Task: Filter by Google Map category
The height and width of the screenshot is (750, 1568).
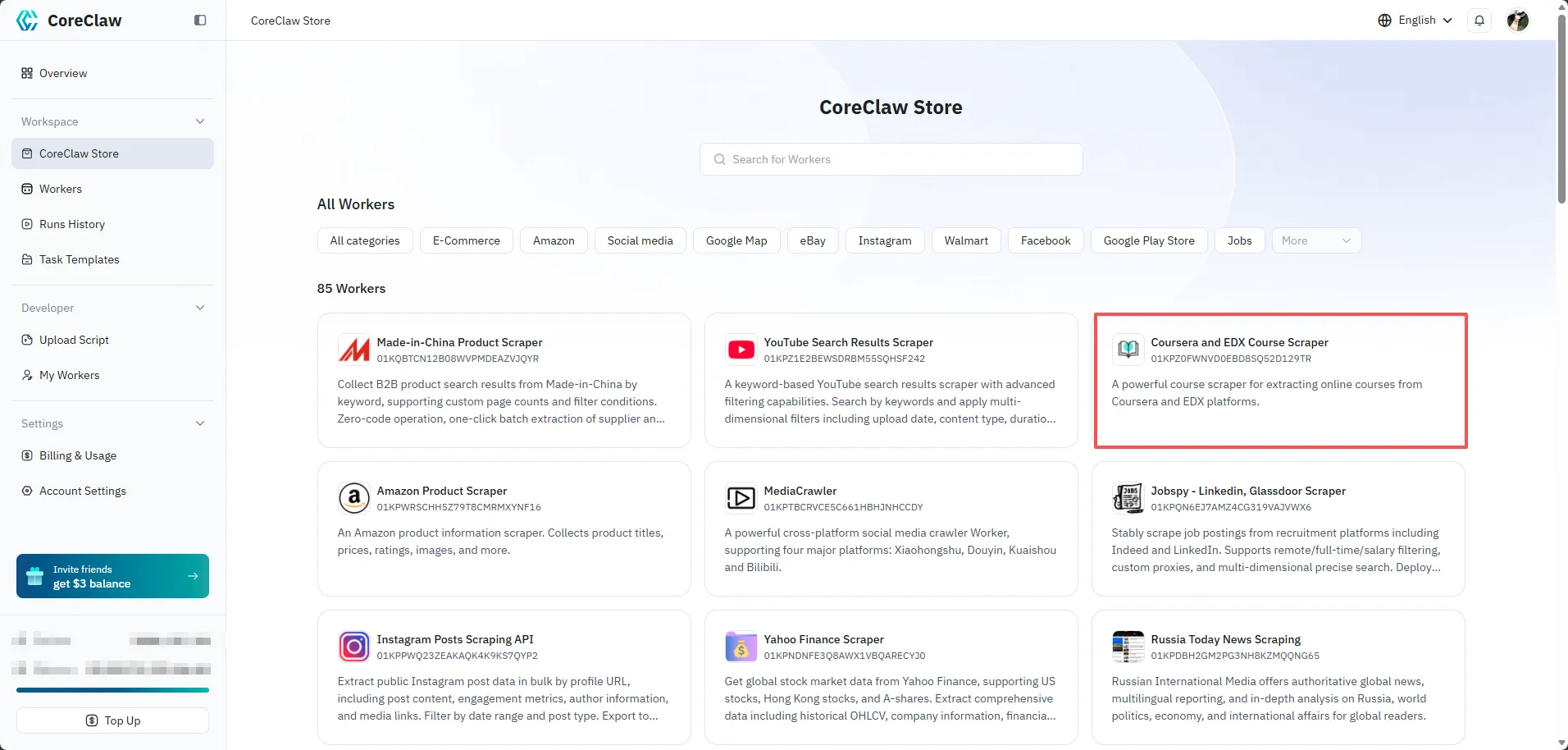Action: click(736, 240)
